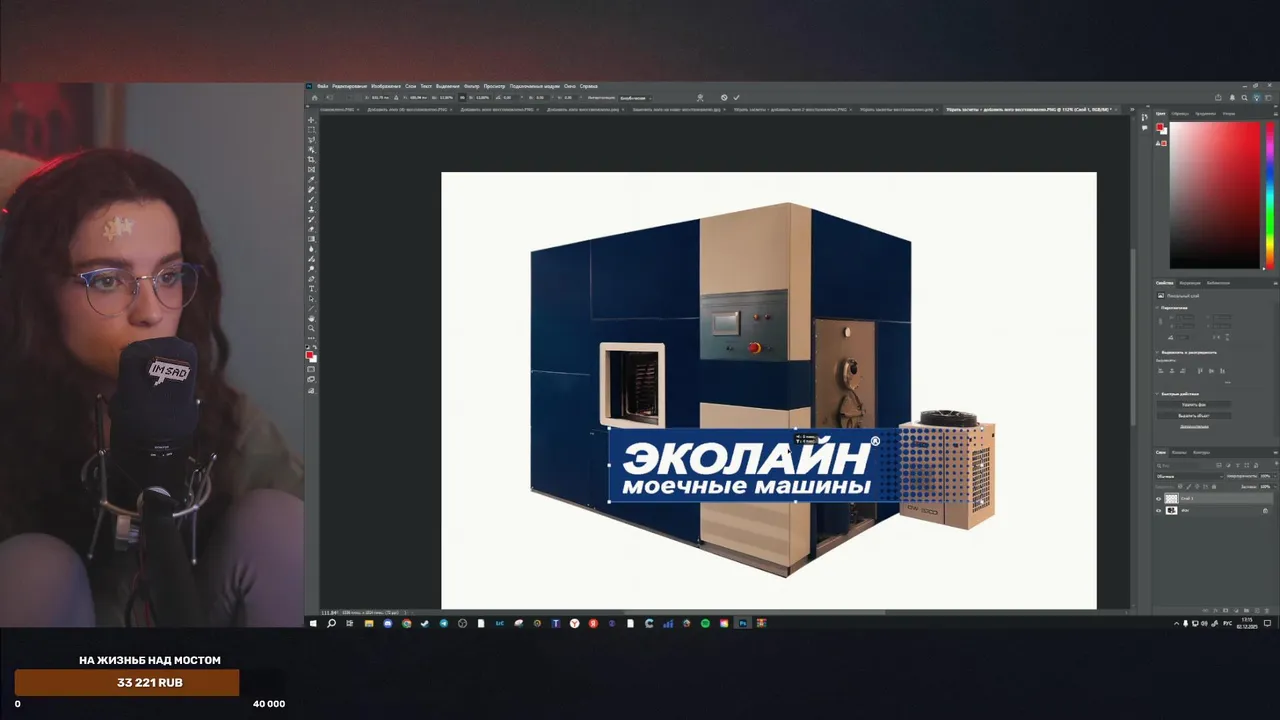Image resolution: width=1280 pixels, height=720 pixels.
Task: Select the Object Selection wand tool
Action: tap(311, 150)
